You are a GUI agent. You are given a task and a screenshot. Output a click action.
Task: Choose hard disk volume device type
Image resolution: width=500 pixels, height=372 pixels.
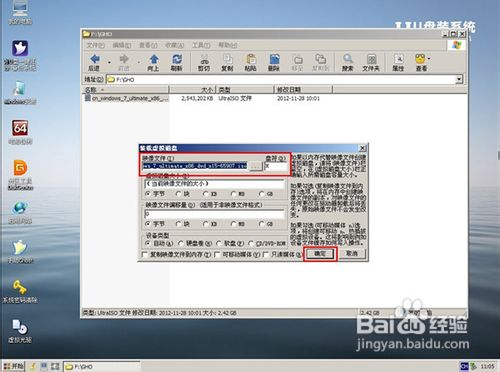tap(181, 244)
